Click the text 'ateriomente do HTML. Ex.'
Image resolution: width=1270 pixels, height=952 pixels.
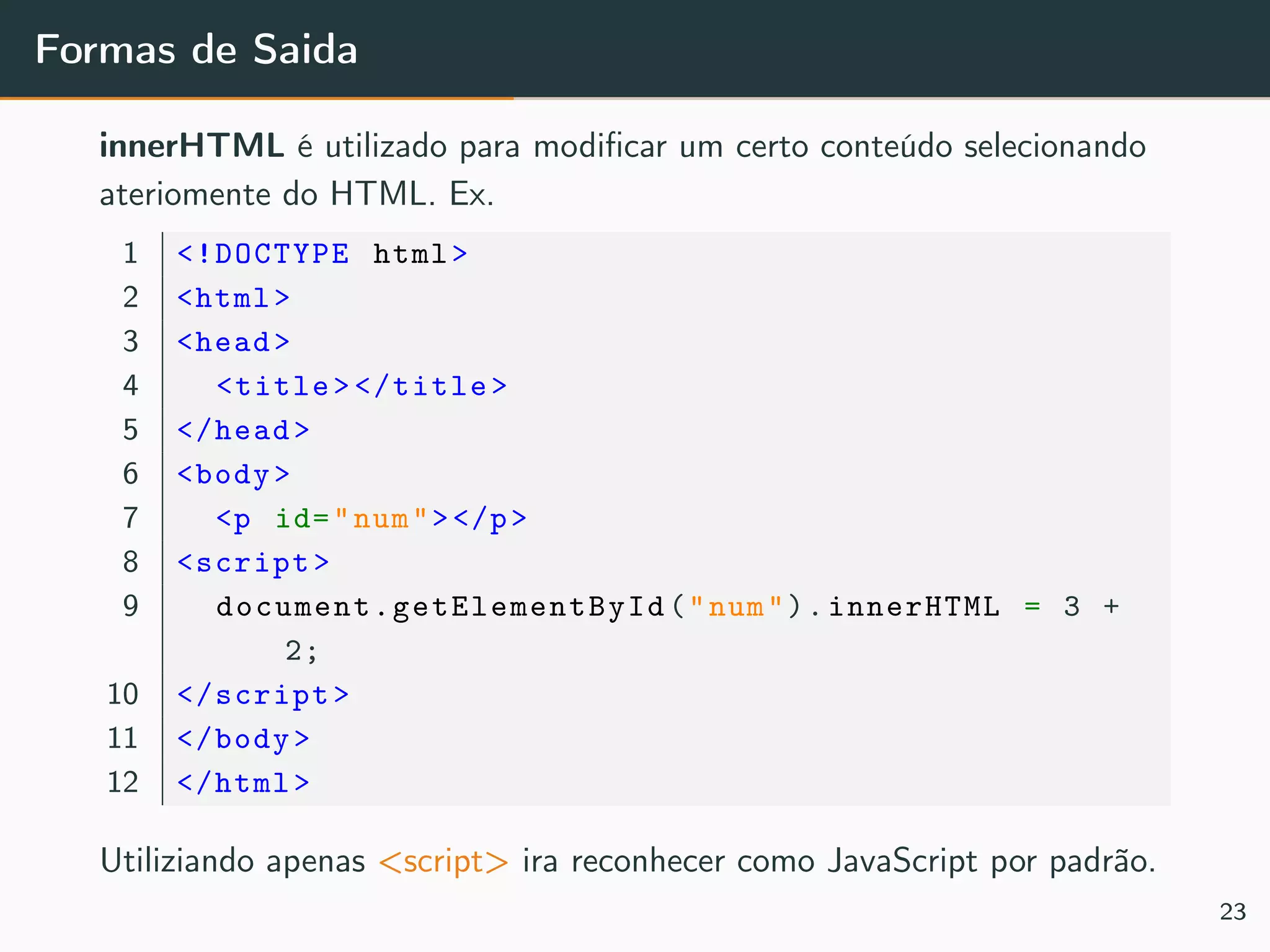pos(297,194)
